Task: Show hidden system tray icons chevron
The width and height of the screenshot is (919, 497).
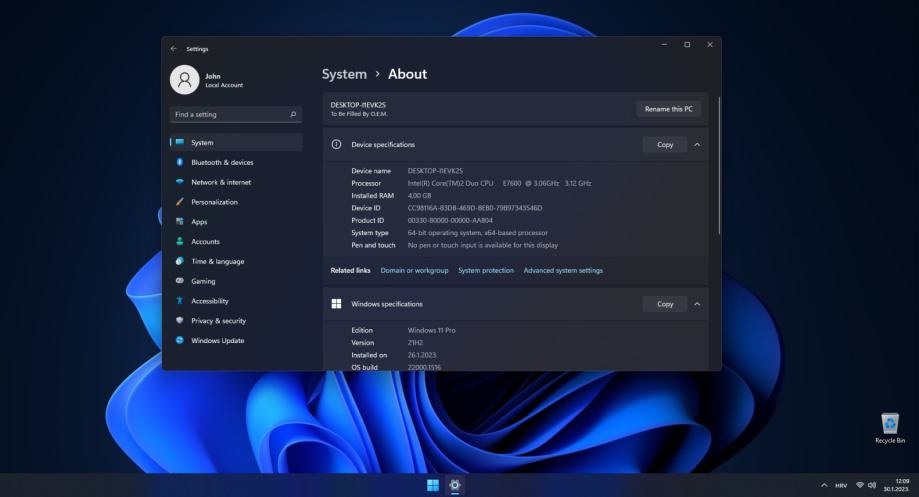Action: [x=825, y=485]
